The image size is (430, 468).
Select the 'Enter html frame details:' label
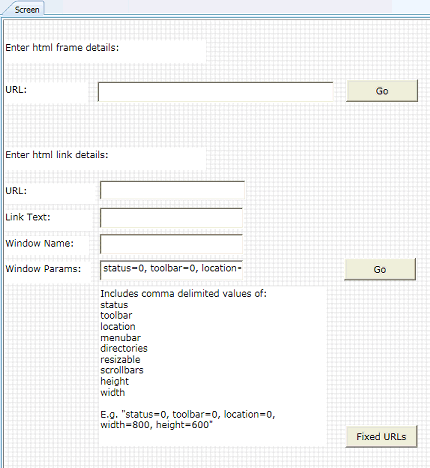coord(62,48)
